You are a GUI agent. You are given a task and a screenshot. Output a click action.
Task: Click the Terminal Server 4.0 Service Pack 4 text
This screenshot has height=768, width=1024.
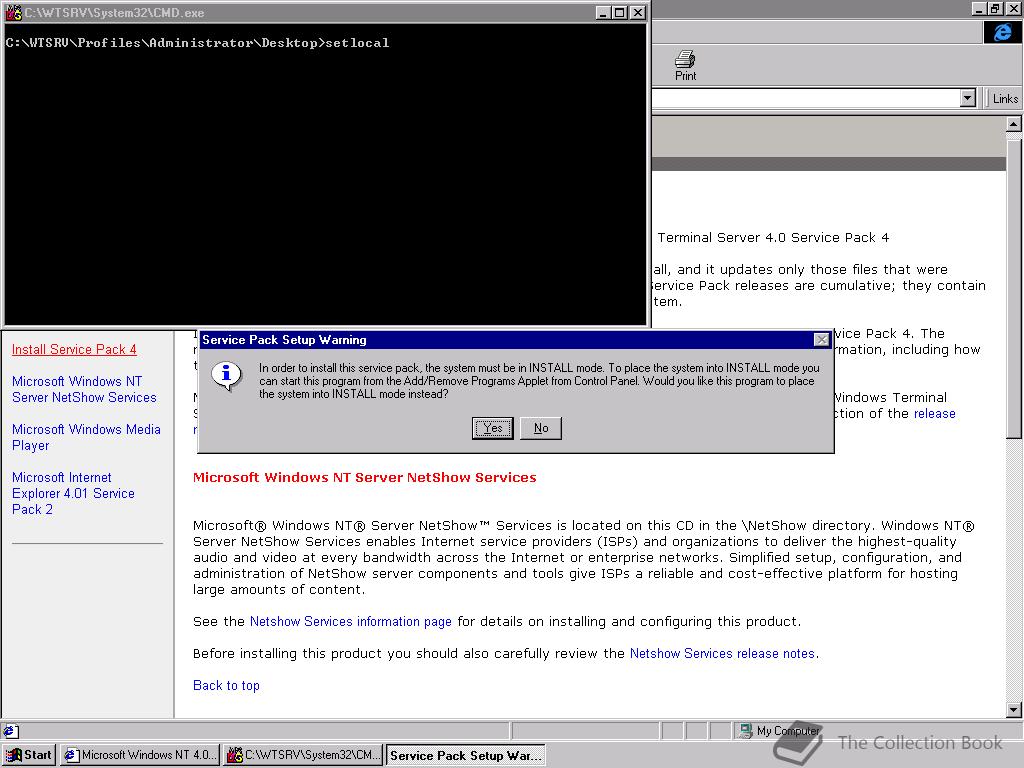click(x=773, y=238)
